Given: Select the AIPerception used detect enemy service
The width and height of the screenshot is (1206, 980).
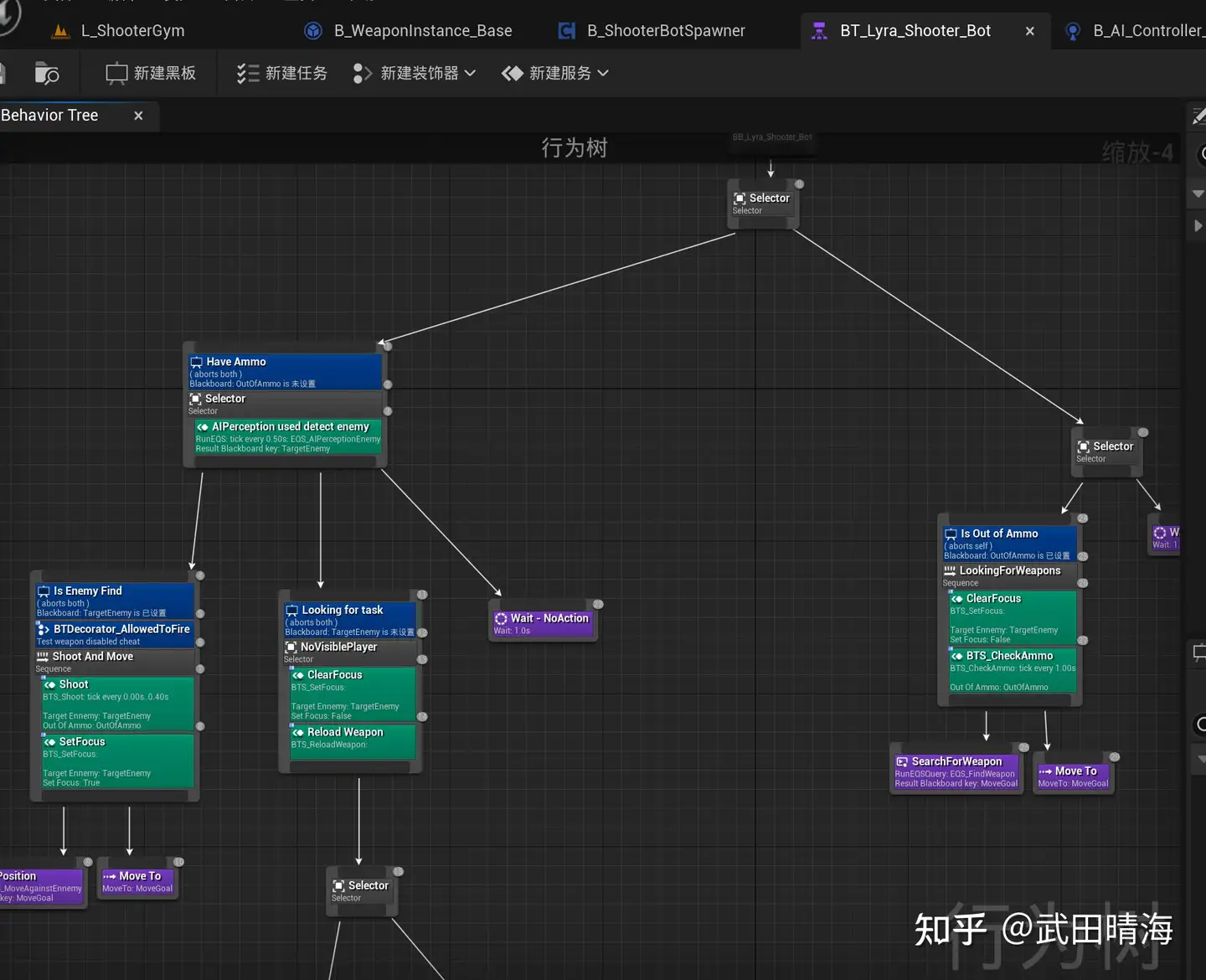Looking at the screenshot, I should coord(288,437).
